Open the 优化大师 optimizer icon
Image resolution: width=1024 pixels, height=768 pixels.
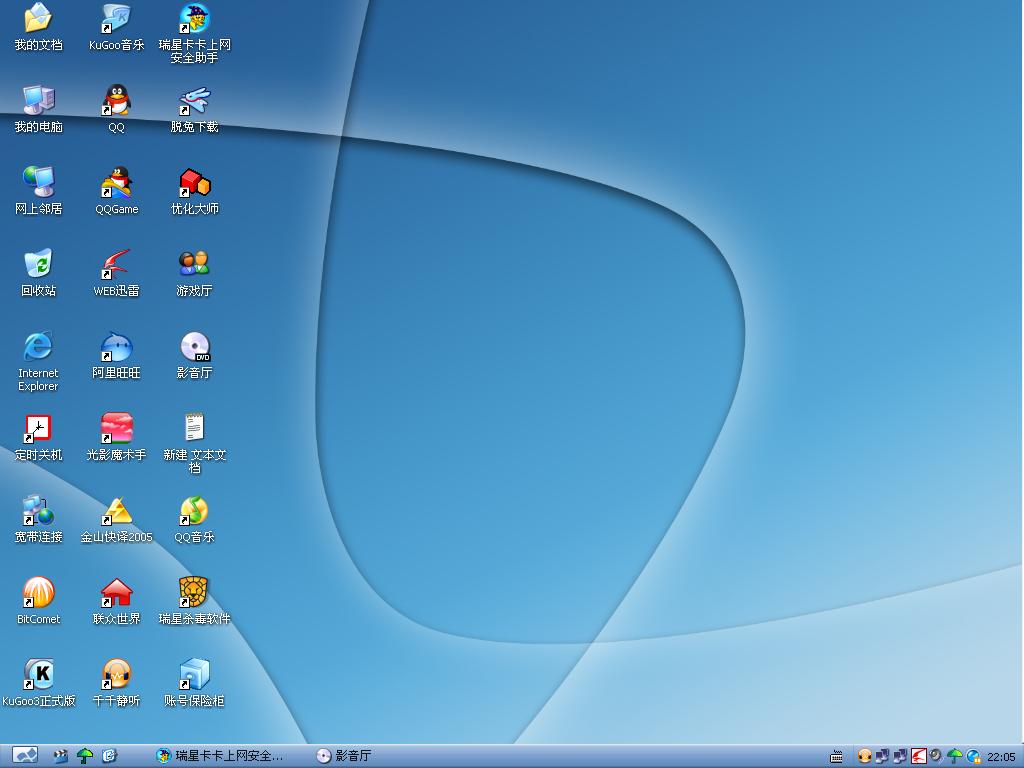pyautogui.click(x=194, y=183)
